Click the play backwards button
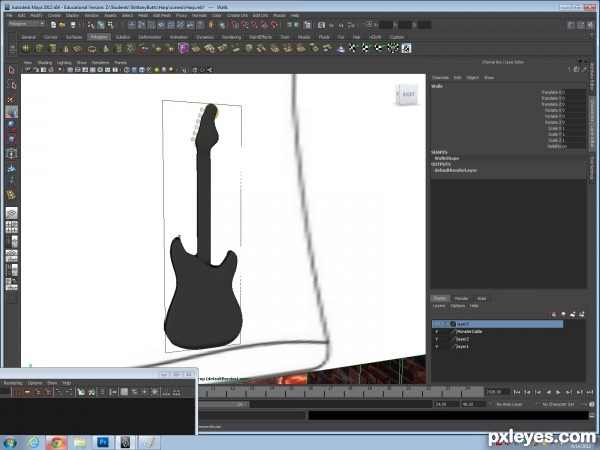600x450 pixels. (548, 392)
